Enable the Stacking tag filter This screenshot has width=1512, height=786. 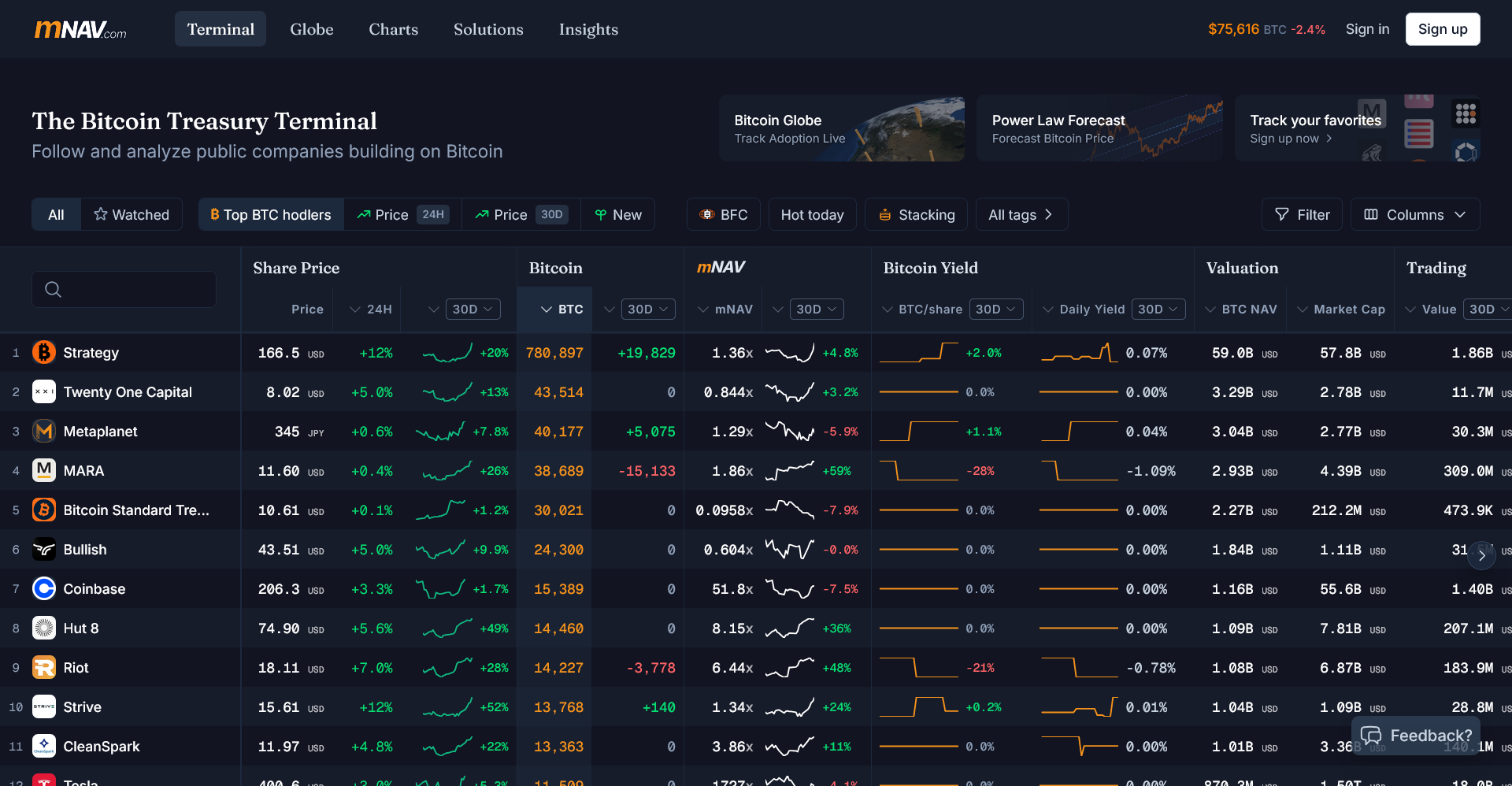pyautogui.click(x=917, y=214)
